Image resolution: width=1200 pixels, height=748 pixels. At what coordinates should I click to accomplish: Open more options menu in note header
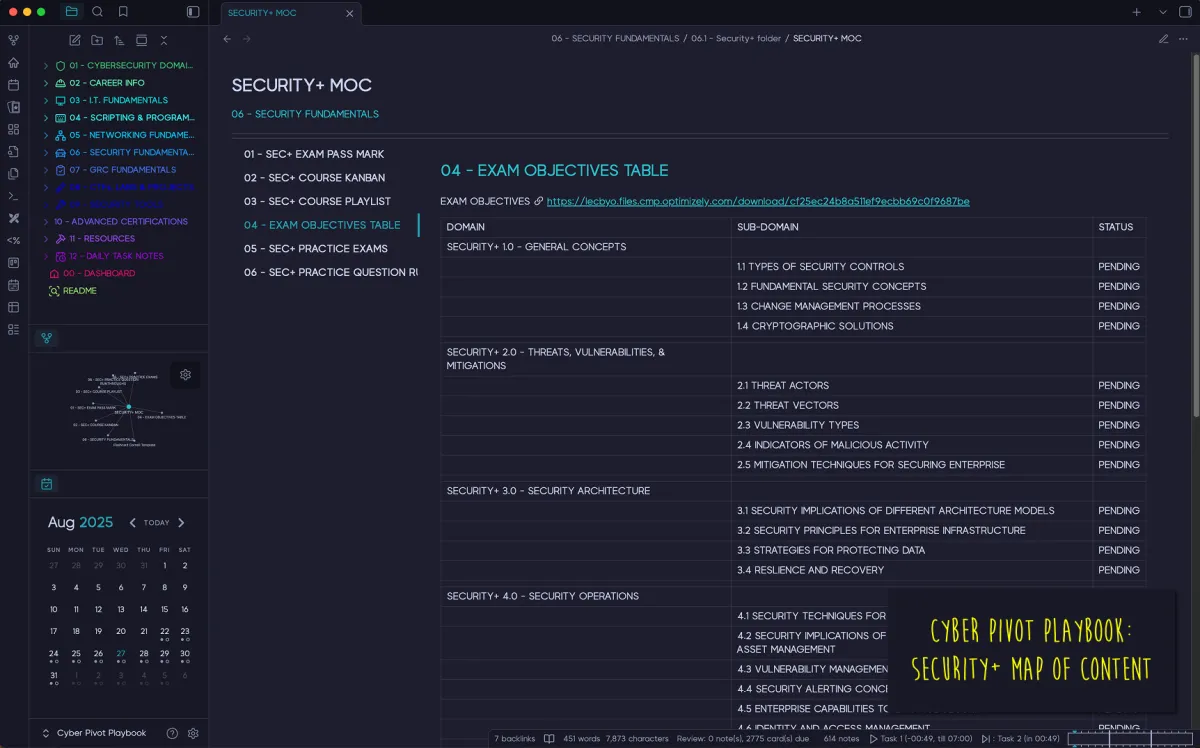tap(1185, 39)
